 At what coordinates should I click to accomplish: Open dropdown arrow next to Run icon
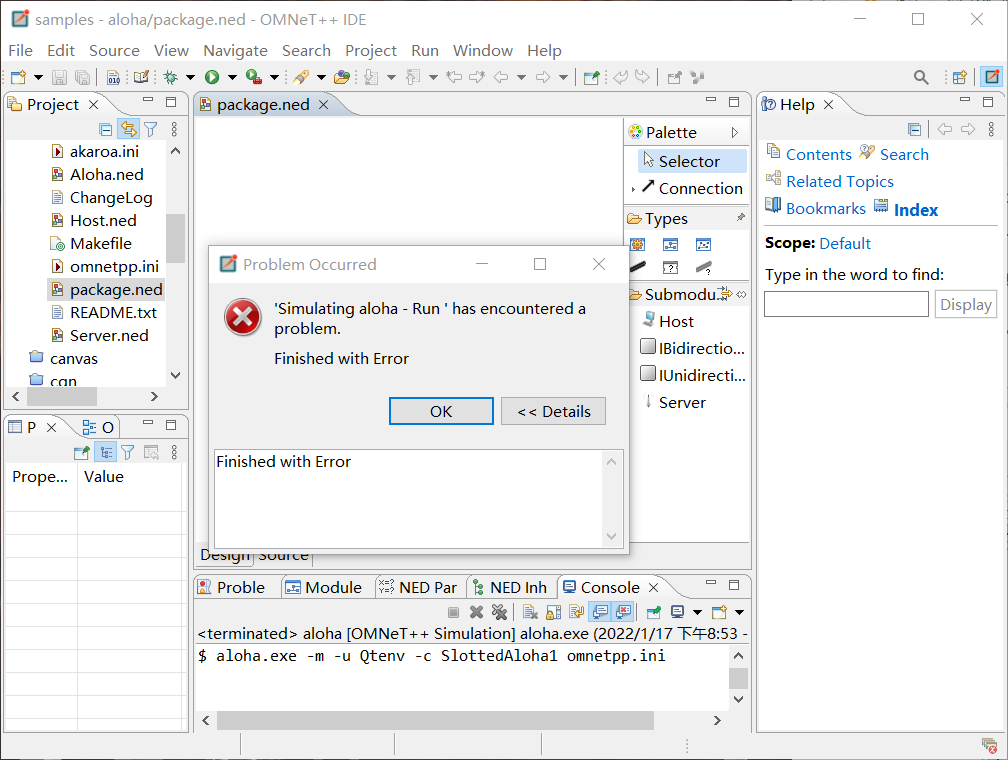click(x=232, y=78)
